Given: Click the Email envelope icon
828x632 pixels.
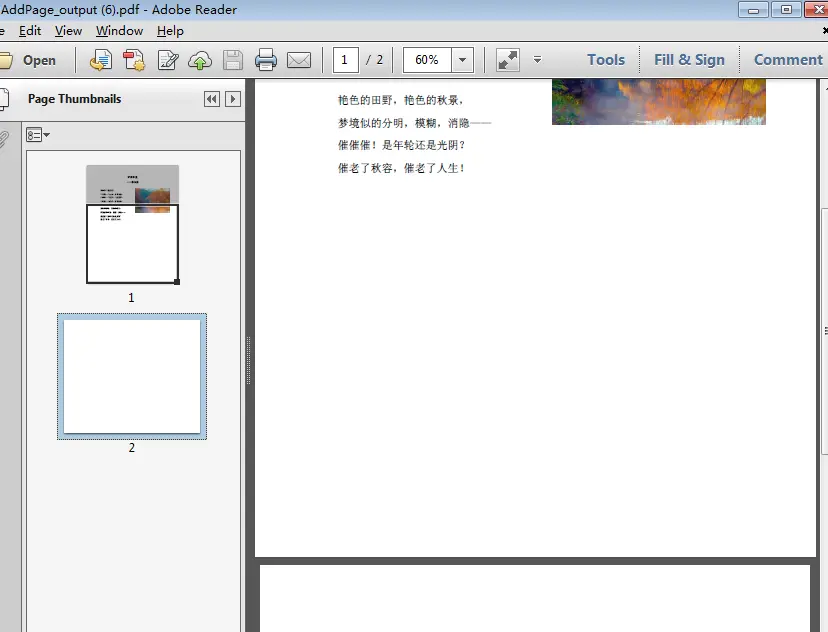Looking at the screenshot, I should [x=299, y=60].
